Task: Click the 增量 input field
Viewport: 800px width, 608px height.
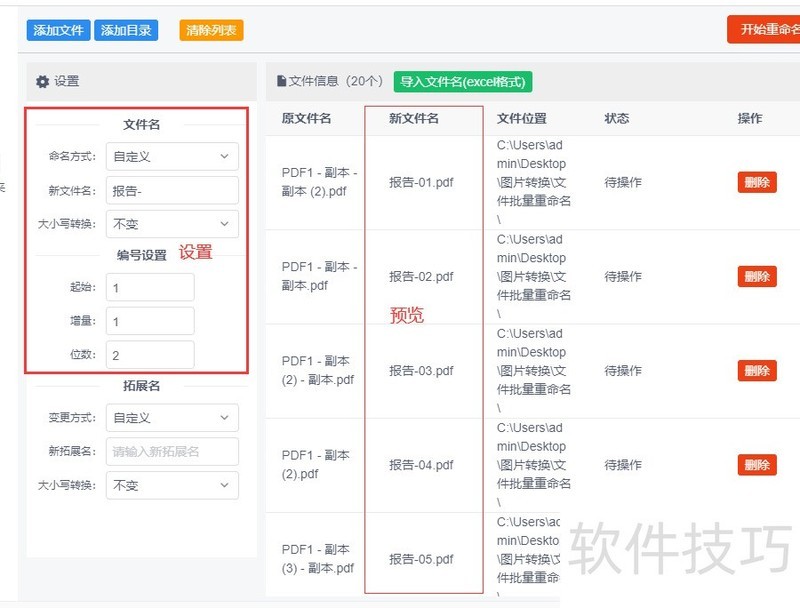Action: coord(150,321)
